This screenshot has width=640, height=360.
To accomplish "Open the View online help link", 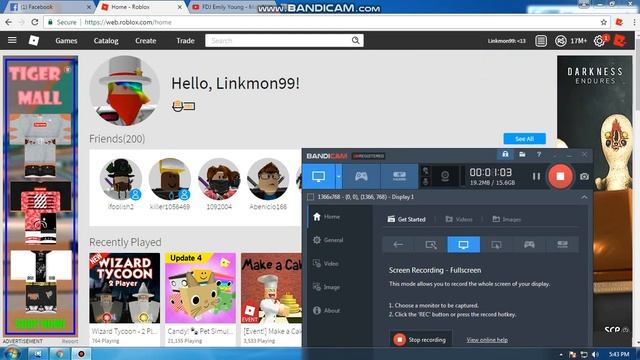I will tap(487, 340).
